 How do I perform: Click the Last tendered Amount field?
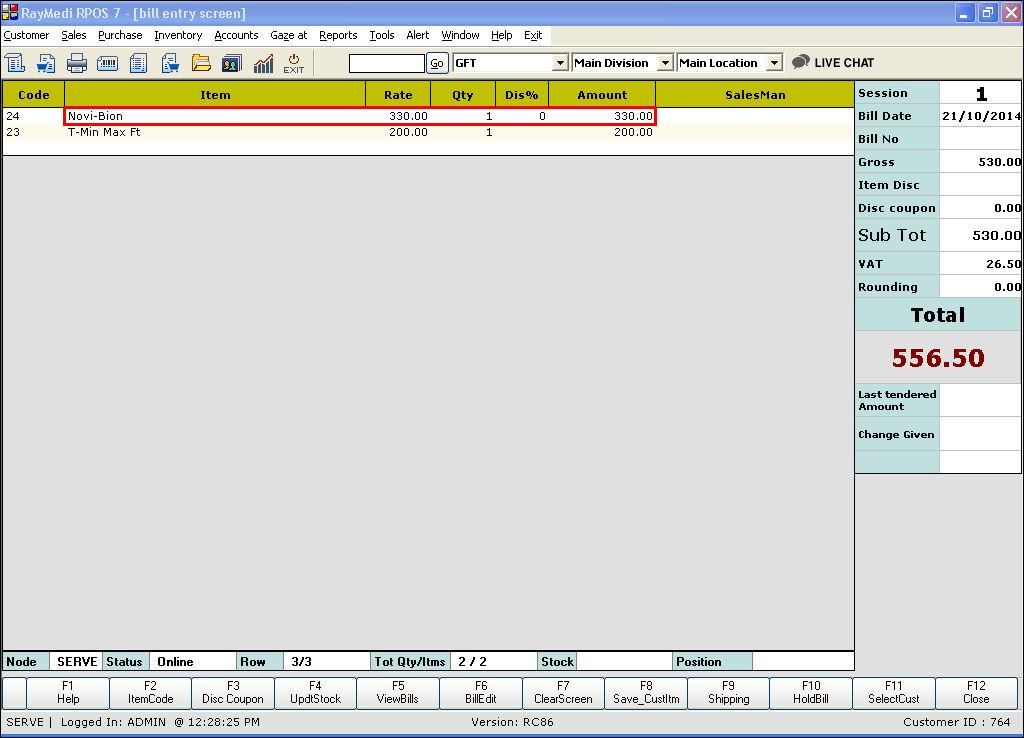[980, 400]
